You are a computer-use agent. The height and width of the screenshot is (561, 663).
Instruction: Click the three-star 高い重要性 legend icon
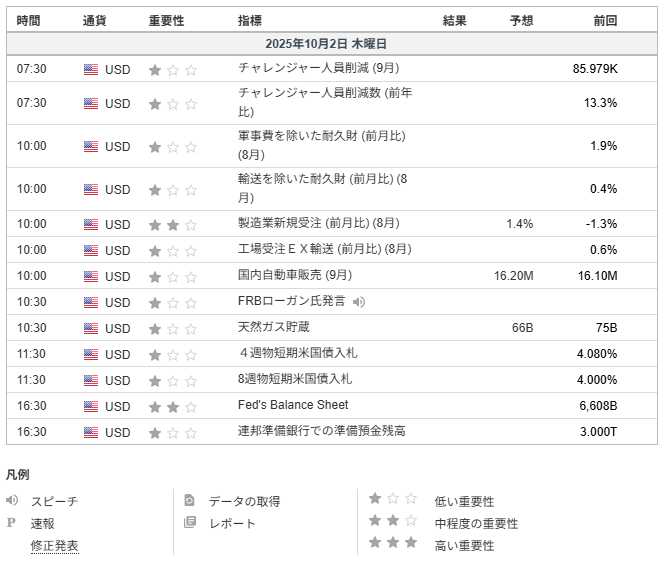393,544
